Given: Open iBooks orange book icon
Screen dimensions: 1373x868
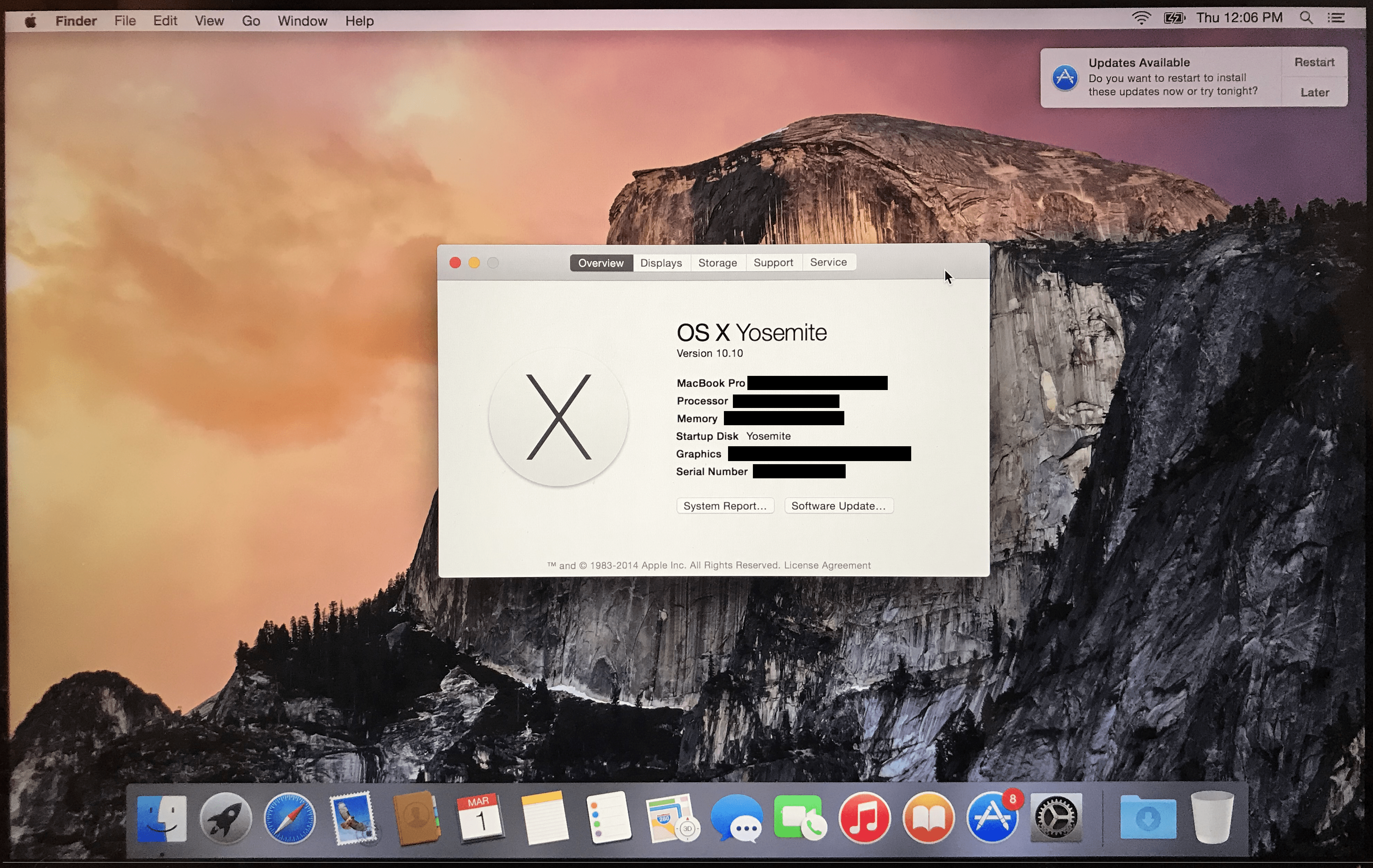Looking at the screenshot, I should [929, 818].
